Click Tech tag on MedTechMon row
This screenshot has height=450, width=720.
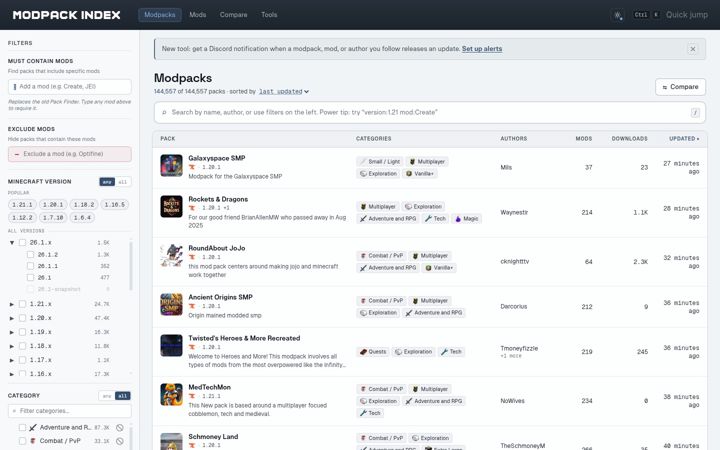click(371, 413)
